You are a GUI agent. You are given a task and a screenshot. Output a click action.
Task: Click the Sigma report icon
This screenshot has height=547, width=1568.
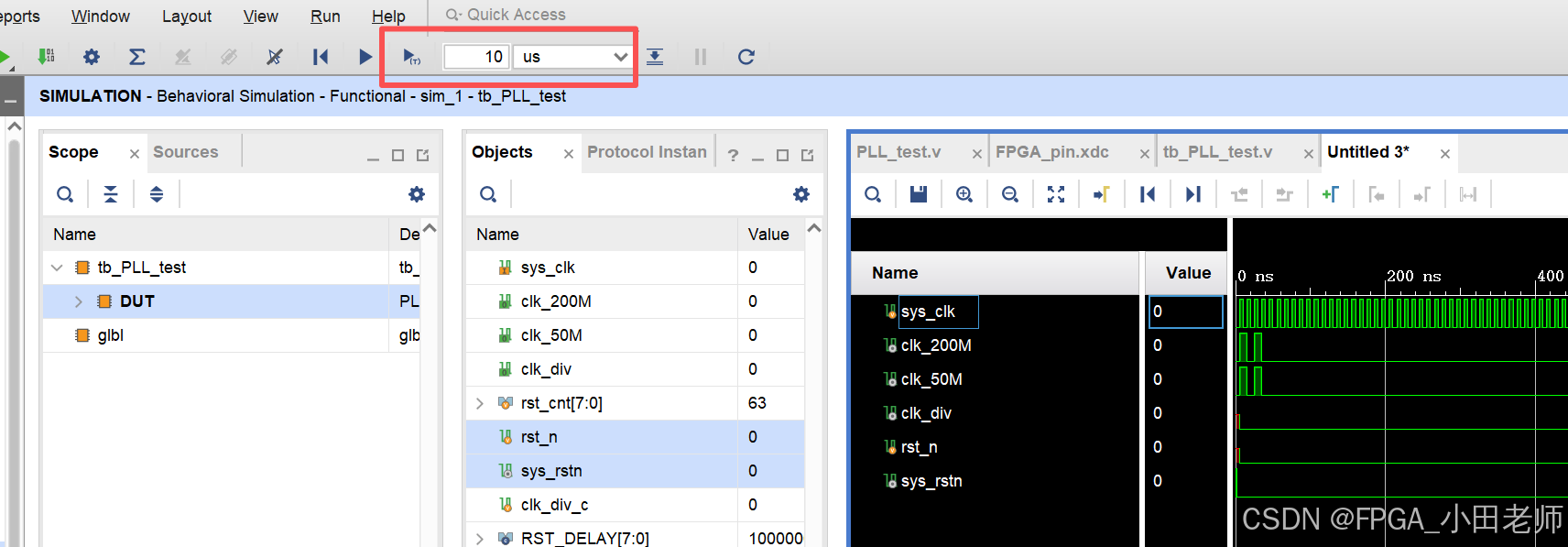pyautogui.click(x=137, y=57)
